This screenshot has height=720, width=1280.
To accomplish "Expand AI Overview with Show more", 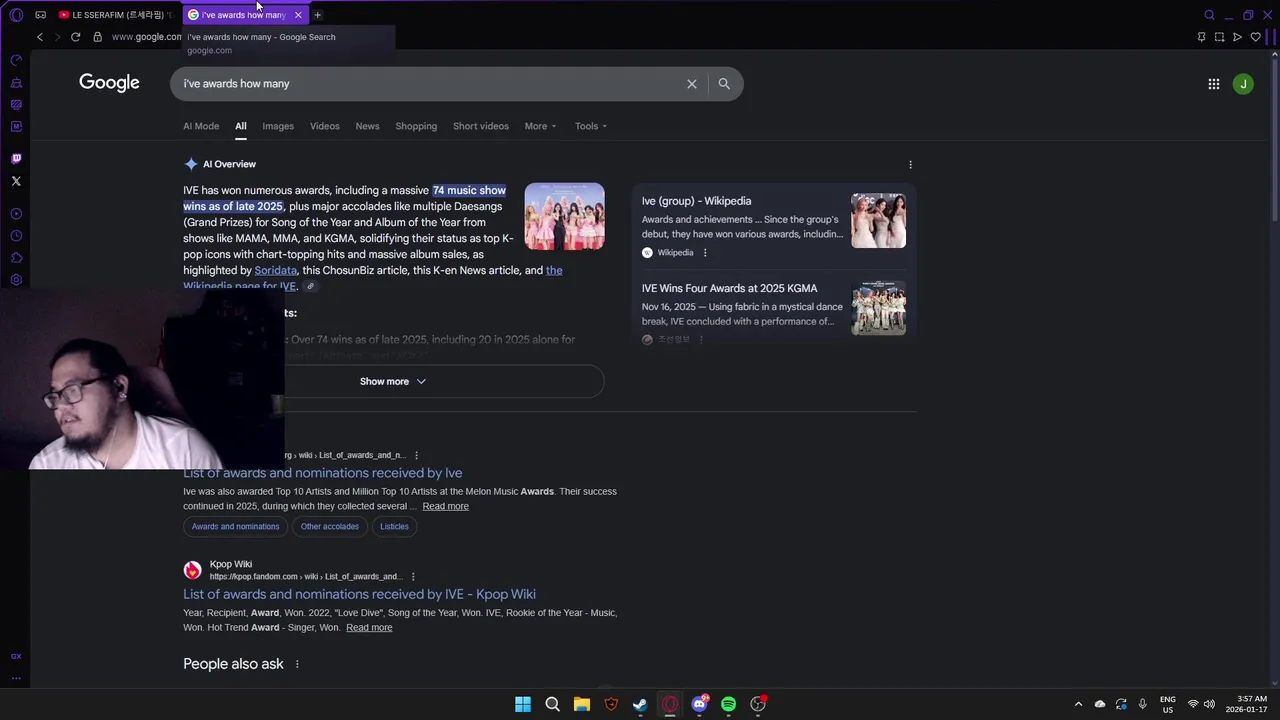I will coord(393,381).
